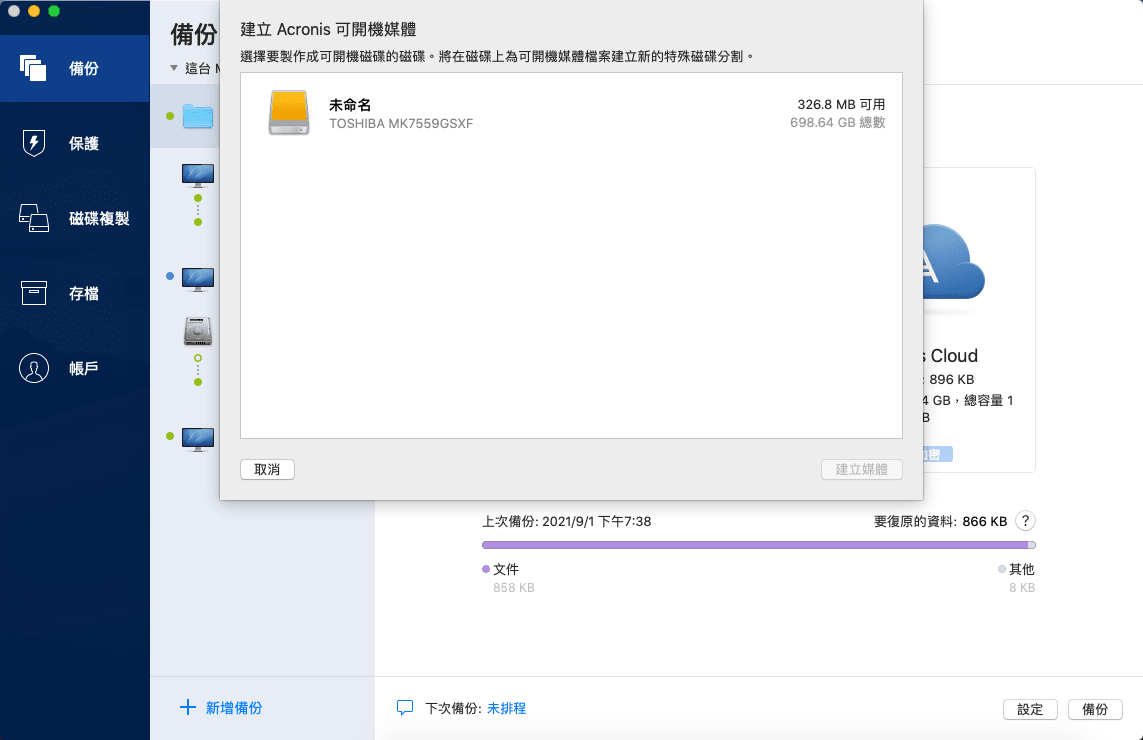Click the 備份 button at bottom right

[x=1095, y=709]
